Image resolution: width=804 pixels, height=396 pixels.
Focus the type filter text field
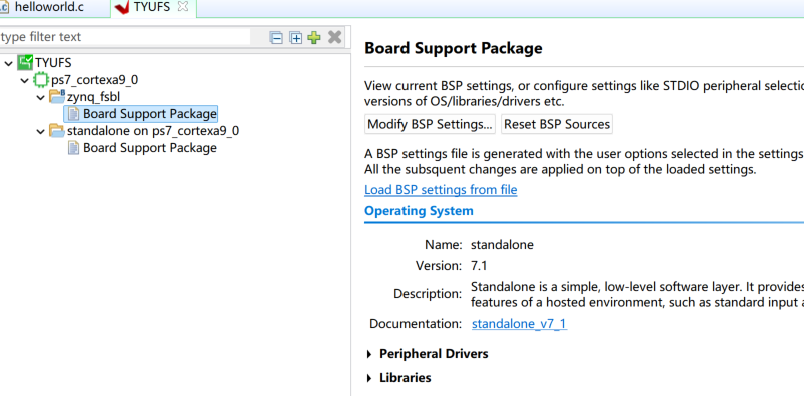click(x=125, y=37)
